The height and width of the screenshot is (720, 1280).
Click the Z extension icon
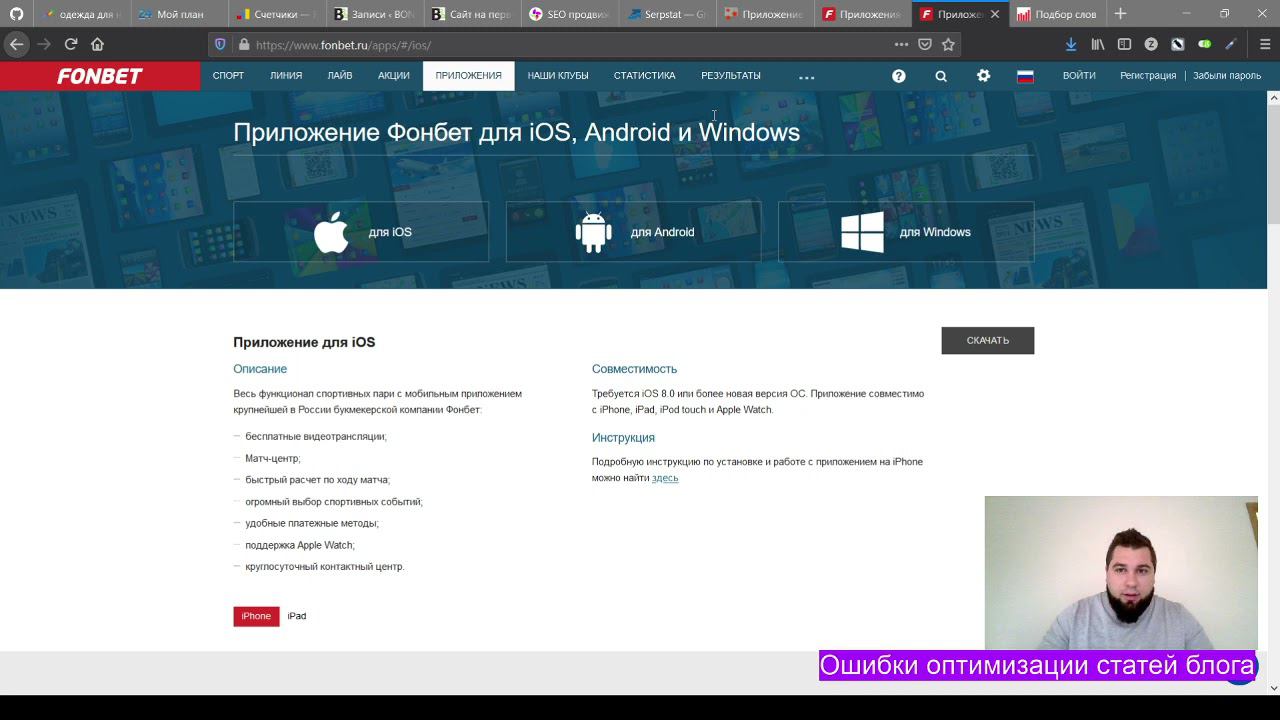[1151, 44]
